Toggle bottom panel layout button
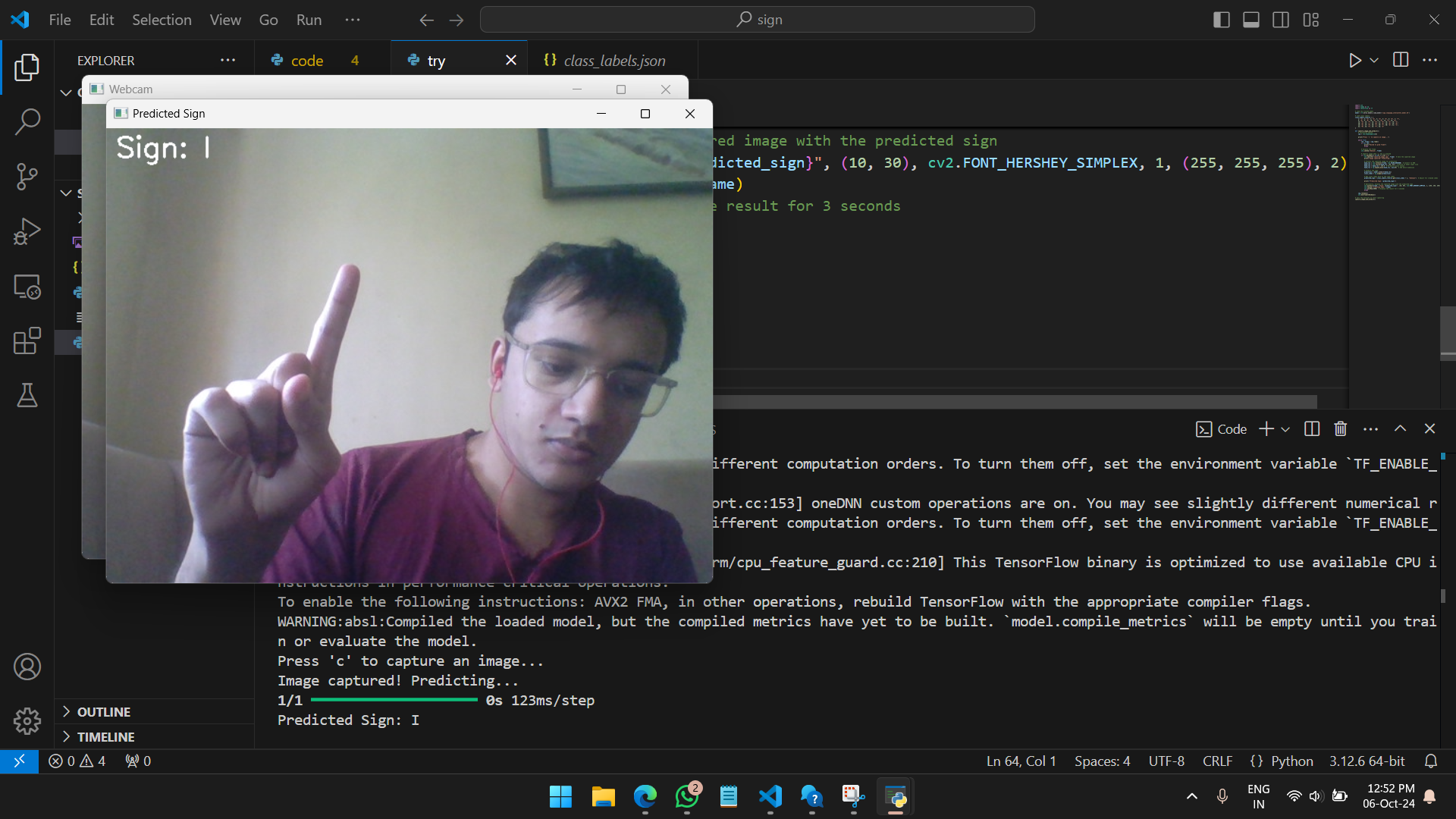The height and width of the screenshot is (819, 1456). (1251, 20)
